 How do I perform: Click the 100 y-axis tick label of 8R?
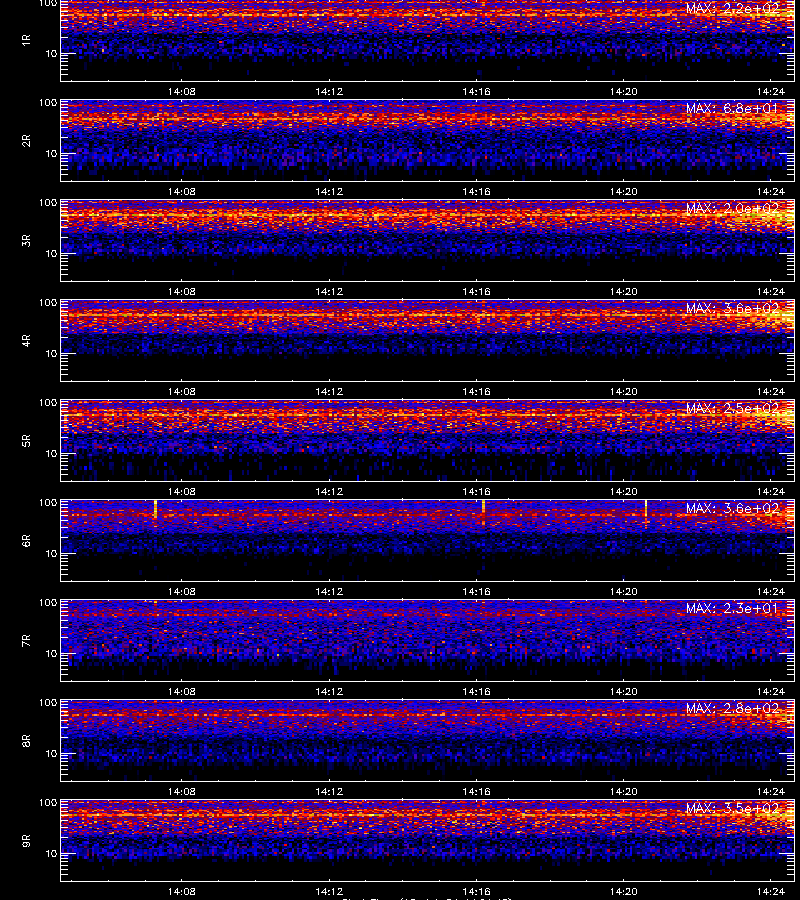48,703
